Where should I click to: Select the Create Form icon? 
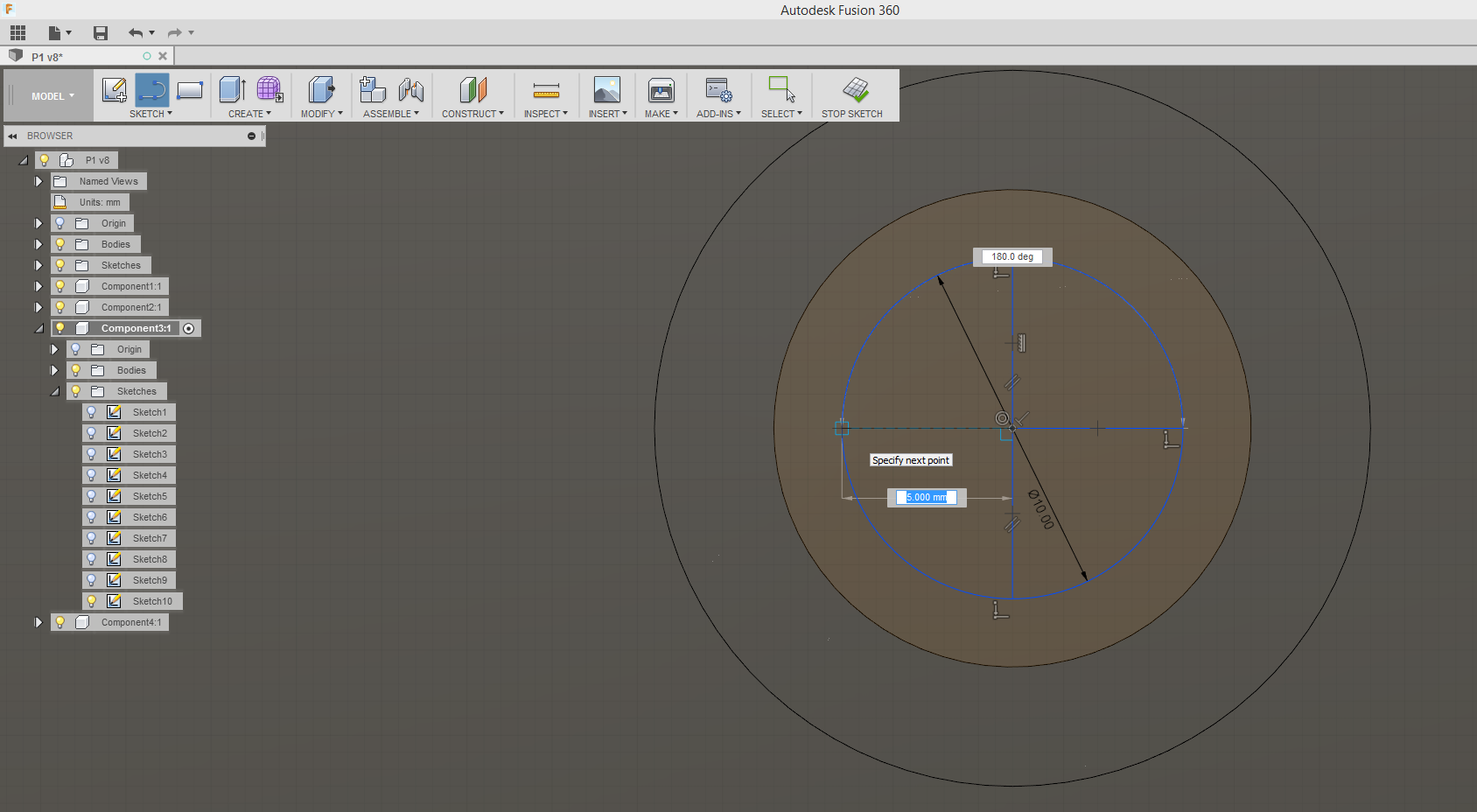tap(269, 89)
